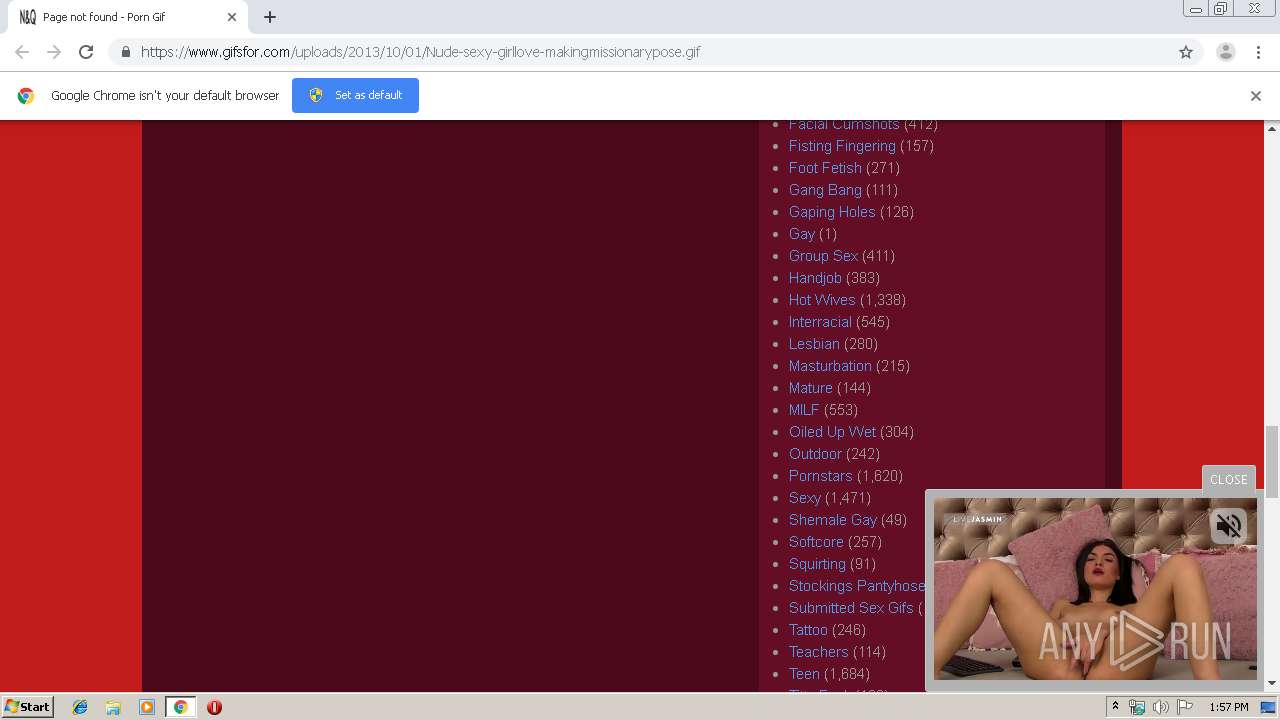Open the network tray icon
The width and height of the screenshot is (1280, 720).
[x=1137, y=707]
